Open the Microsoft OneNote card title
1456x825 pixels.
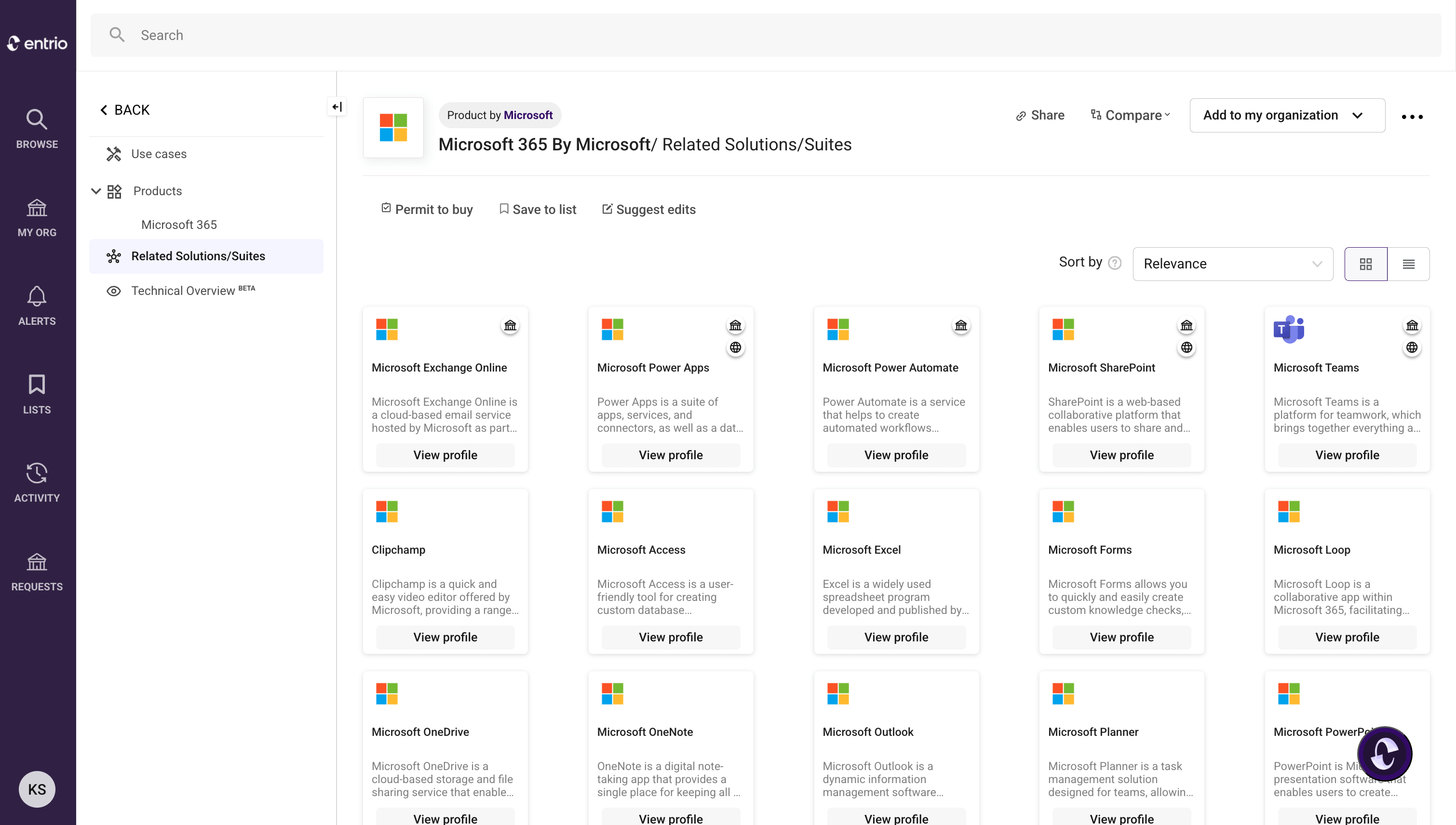coord(645,732)
